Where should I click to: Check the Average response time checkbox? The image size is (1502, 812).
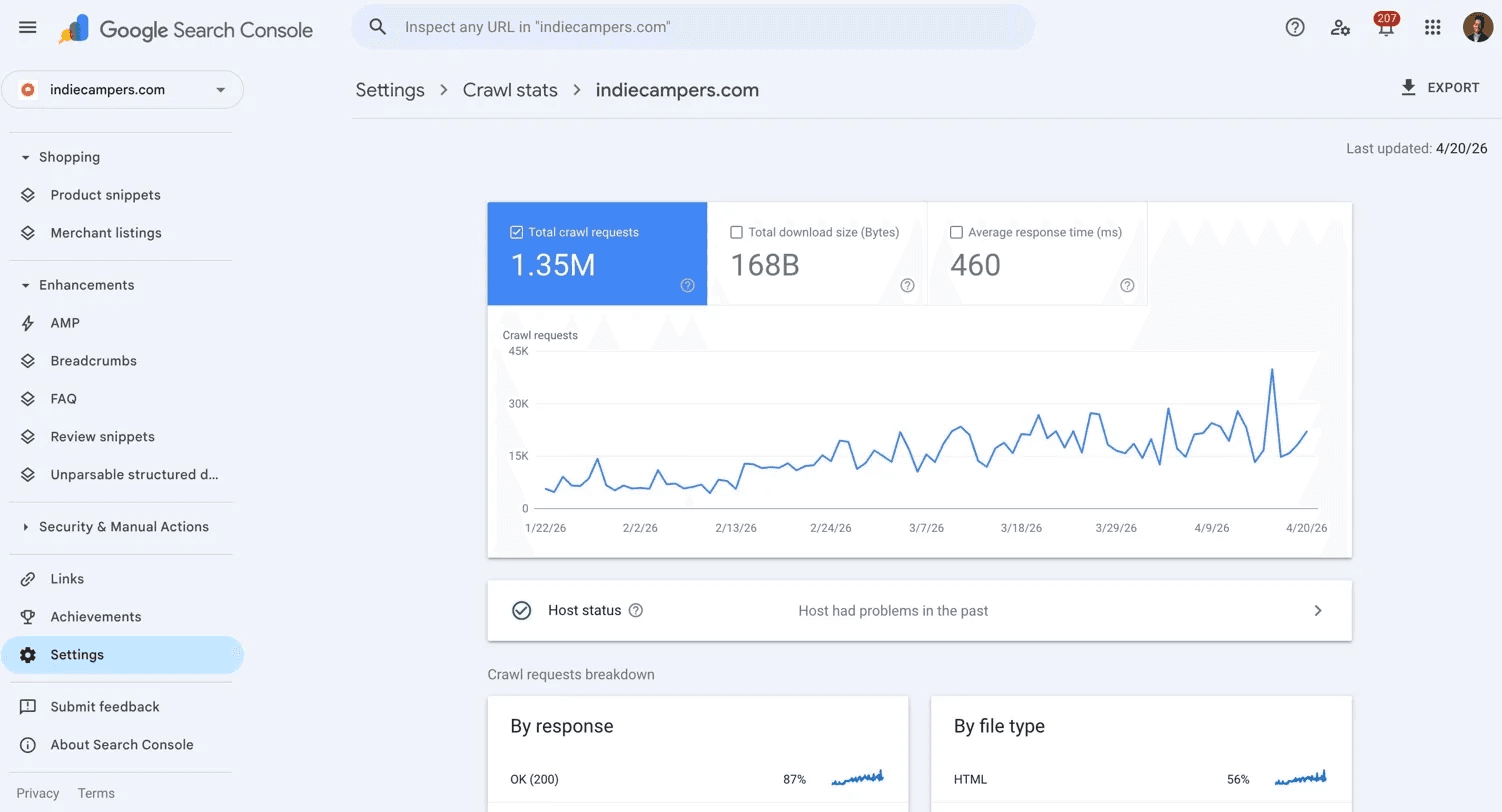pos(956,232)
